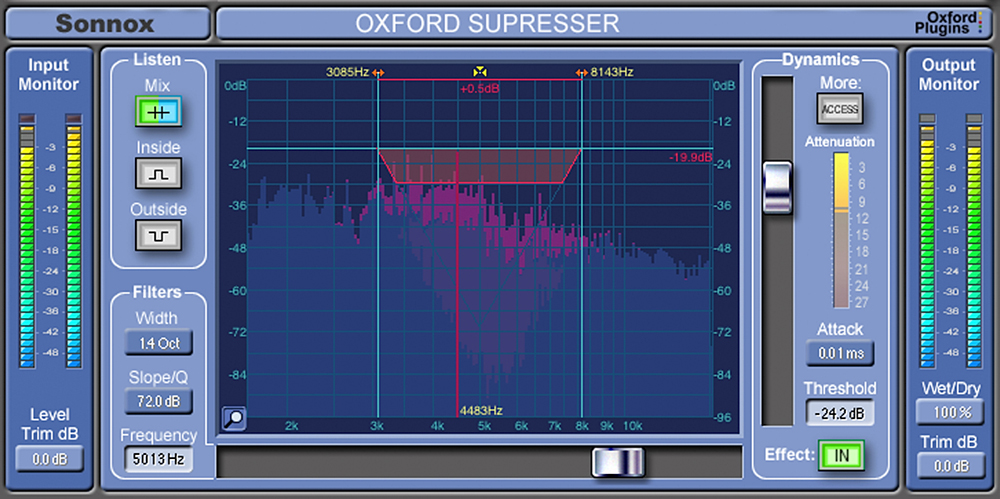The width and height of the screenshot is (1000, 499).
Task: Click the 4483Hz peak frequency label
Action: (482, 412)
